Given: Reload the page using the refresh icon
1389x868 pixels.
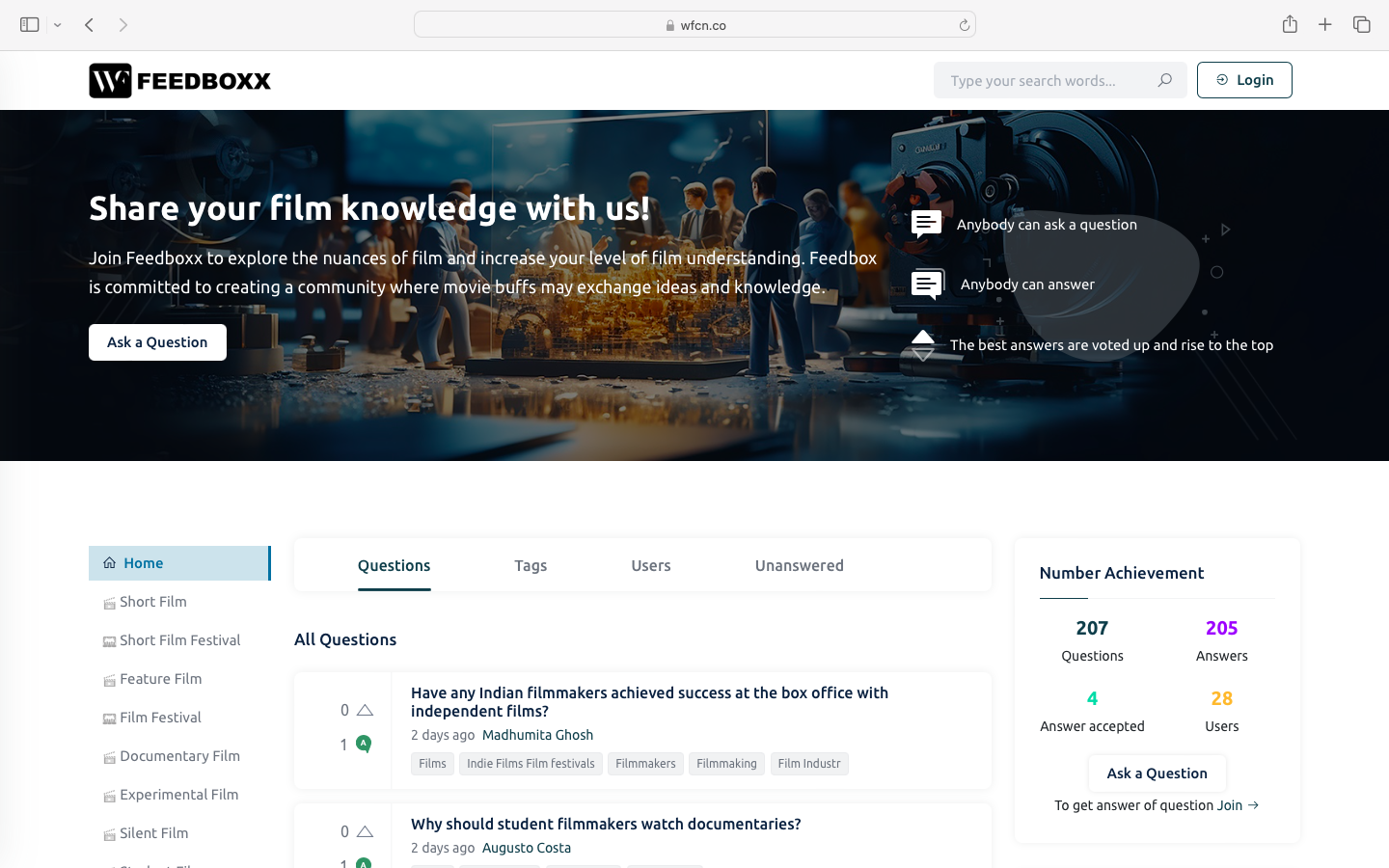Looking at the screenshot, I should point(964,25).
